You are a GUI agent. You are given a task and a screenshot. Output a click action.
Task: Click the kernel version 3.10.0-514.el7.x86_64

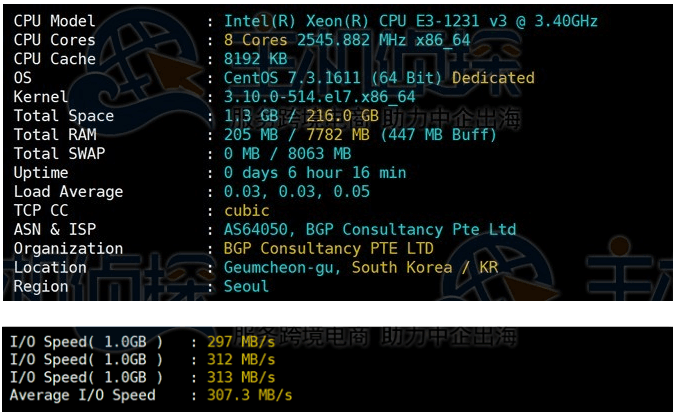[319, 97]
